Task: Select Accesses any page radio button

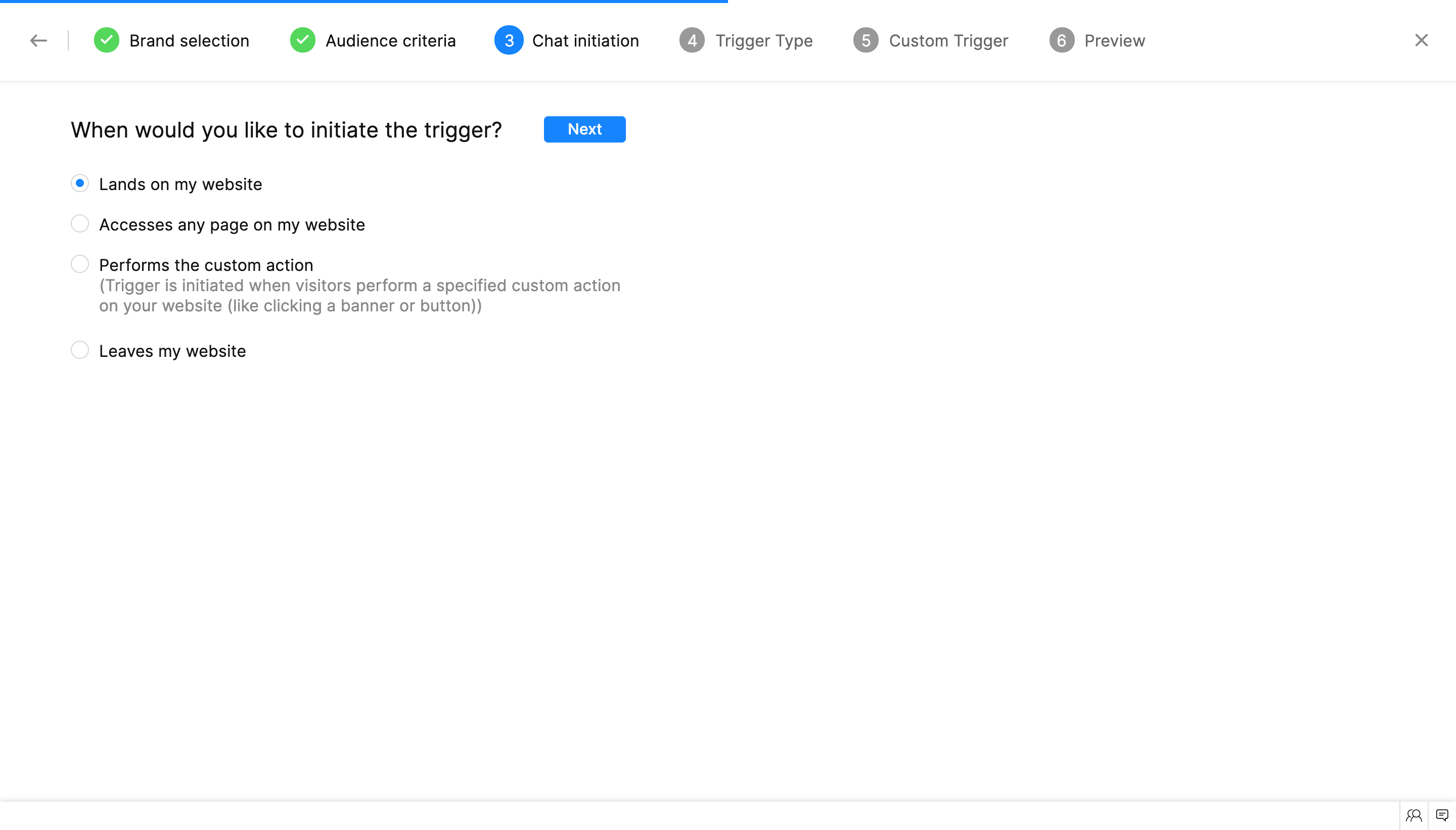Action: [x=80, y=224]
